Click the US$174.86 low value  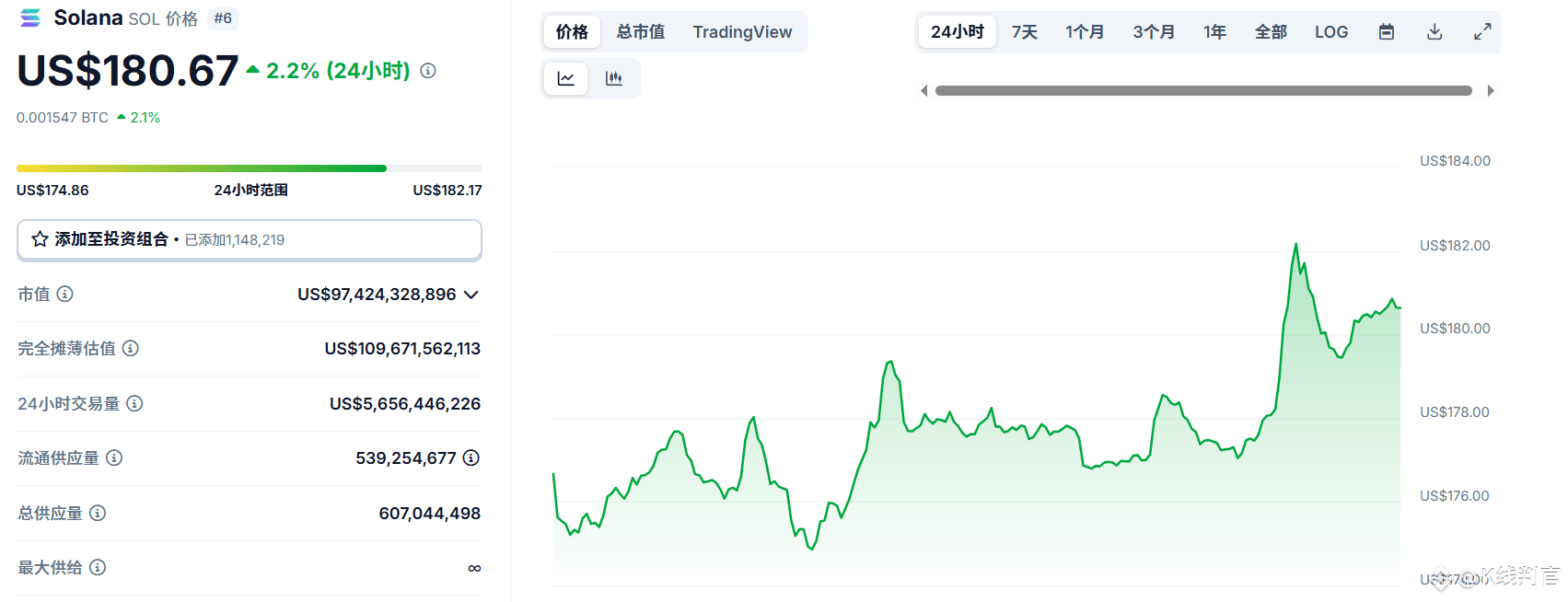(52, 191)
